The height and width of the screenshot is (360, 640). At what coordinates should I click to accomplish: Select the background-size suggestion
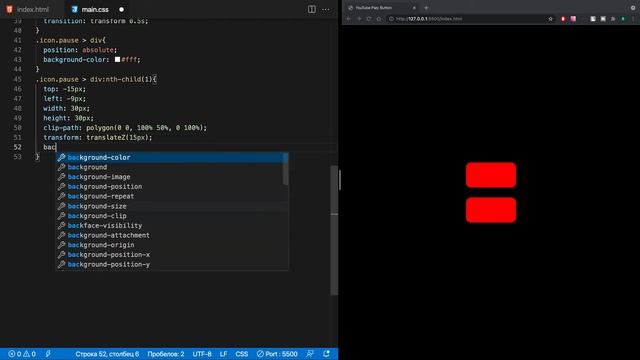click(x=171, y=206)
